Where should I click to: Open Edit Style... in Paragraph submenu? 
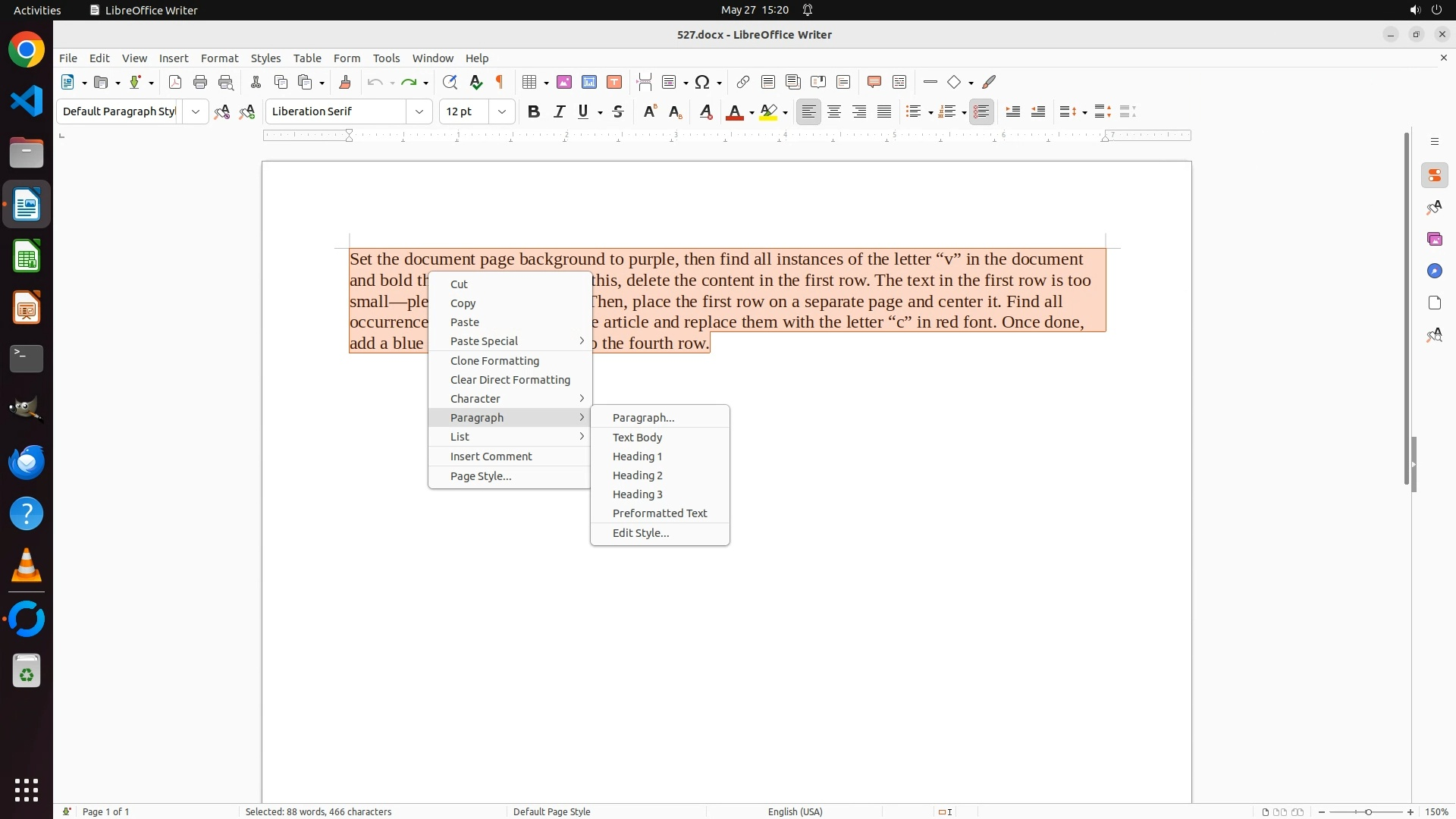click(640, 533)
